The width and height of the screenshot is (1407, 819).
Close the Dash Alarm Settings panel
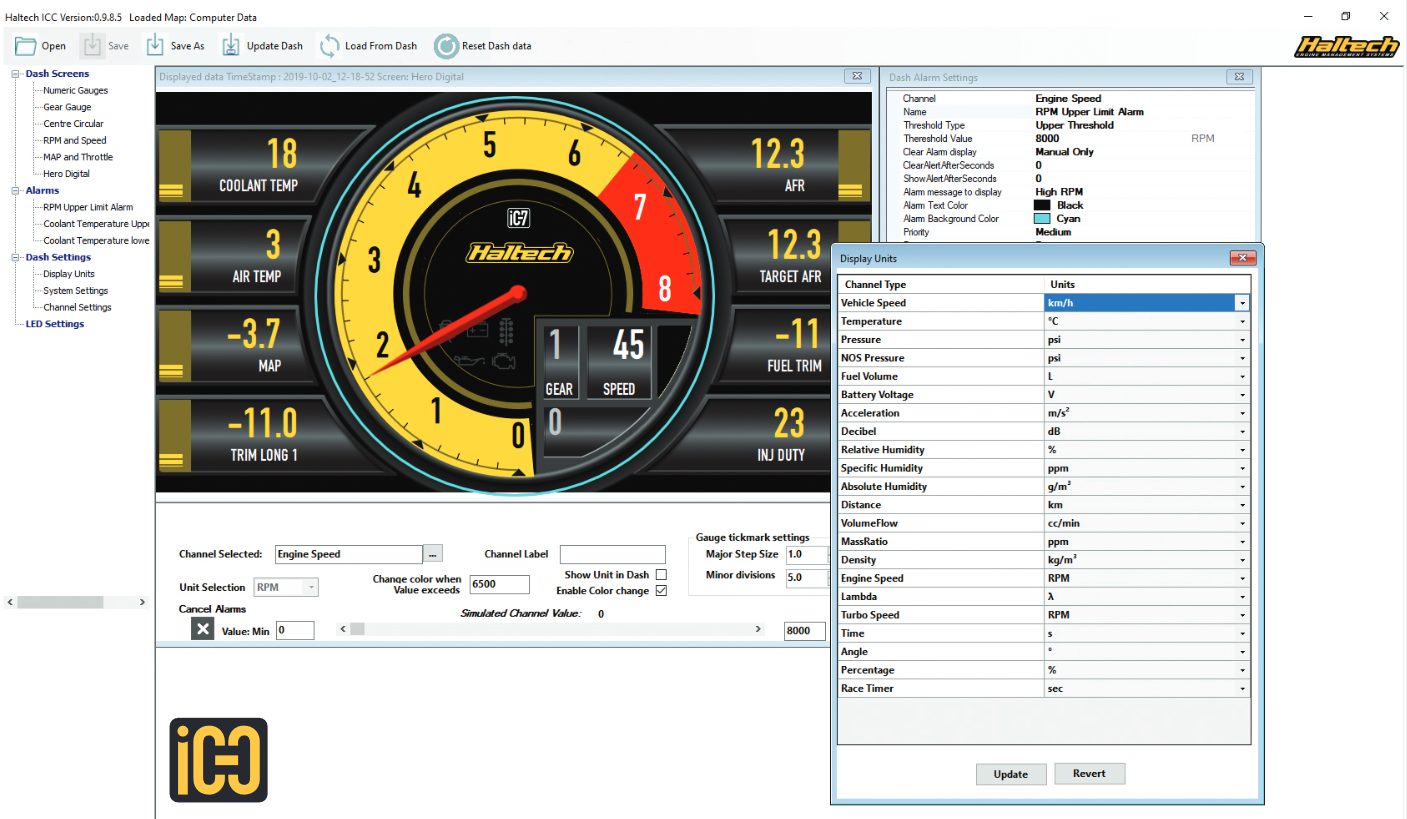[x=1239, y=77]
